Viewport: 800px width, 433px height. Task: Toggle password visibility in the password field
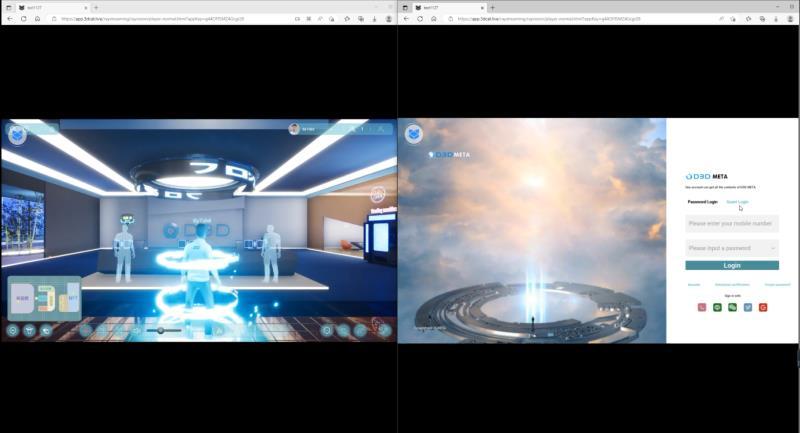click(772, 247)
